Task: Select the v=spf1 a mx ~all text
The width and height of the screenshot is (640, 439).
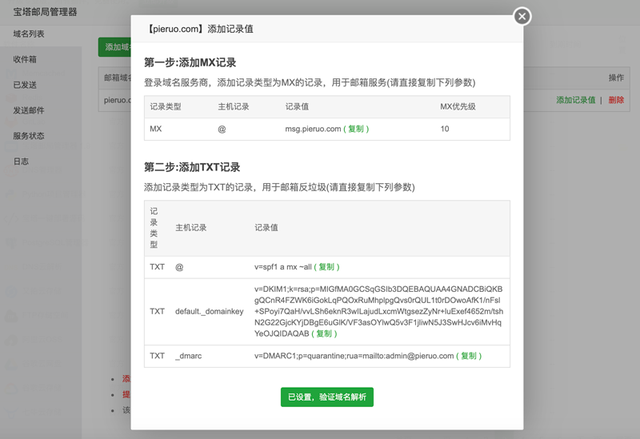Action: click(x=283, y=267)
